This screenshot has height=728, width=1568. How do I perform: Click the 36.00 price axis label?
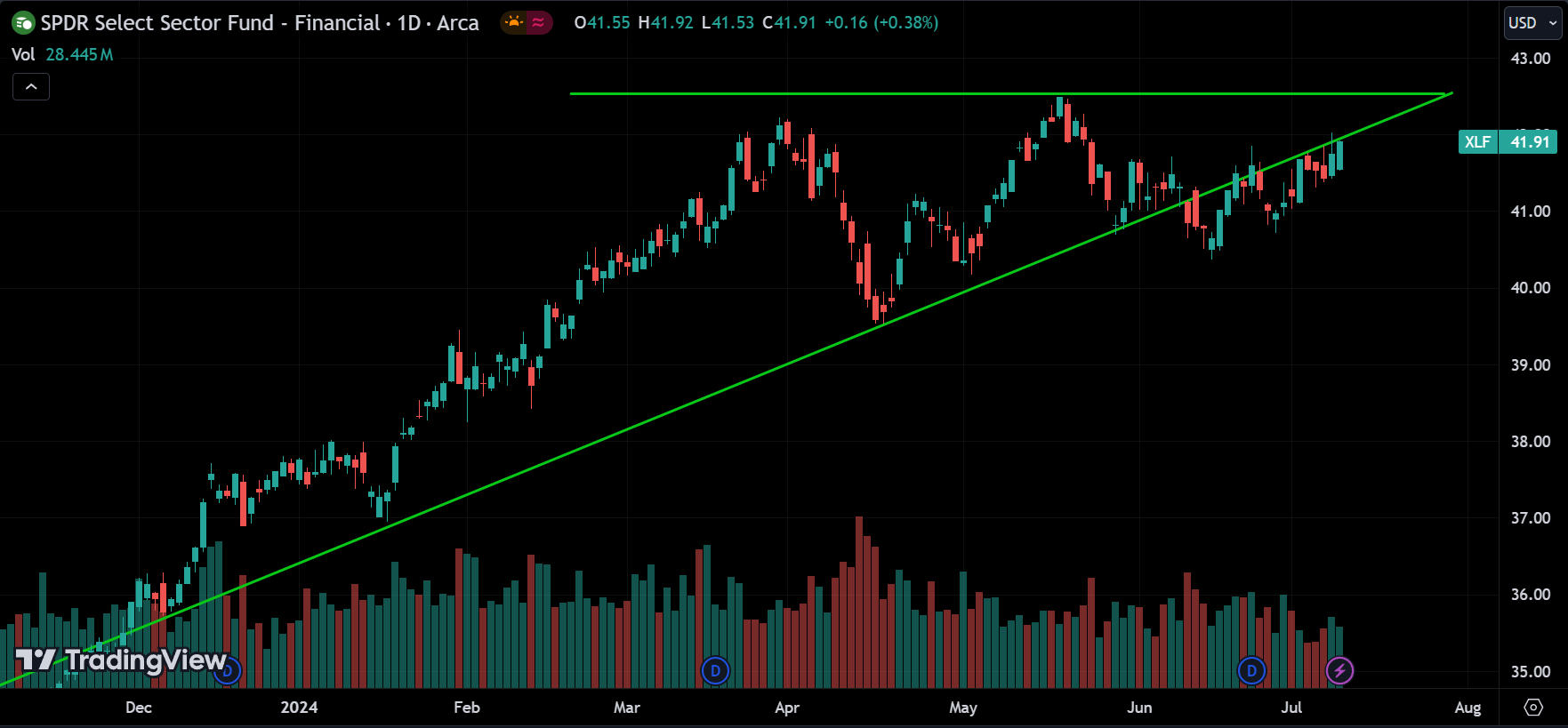[1530, 595]
